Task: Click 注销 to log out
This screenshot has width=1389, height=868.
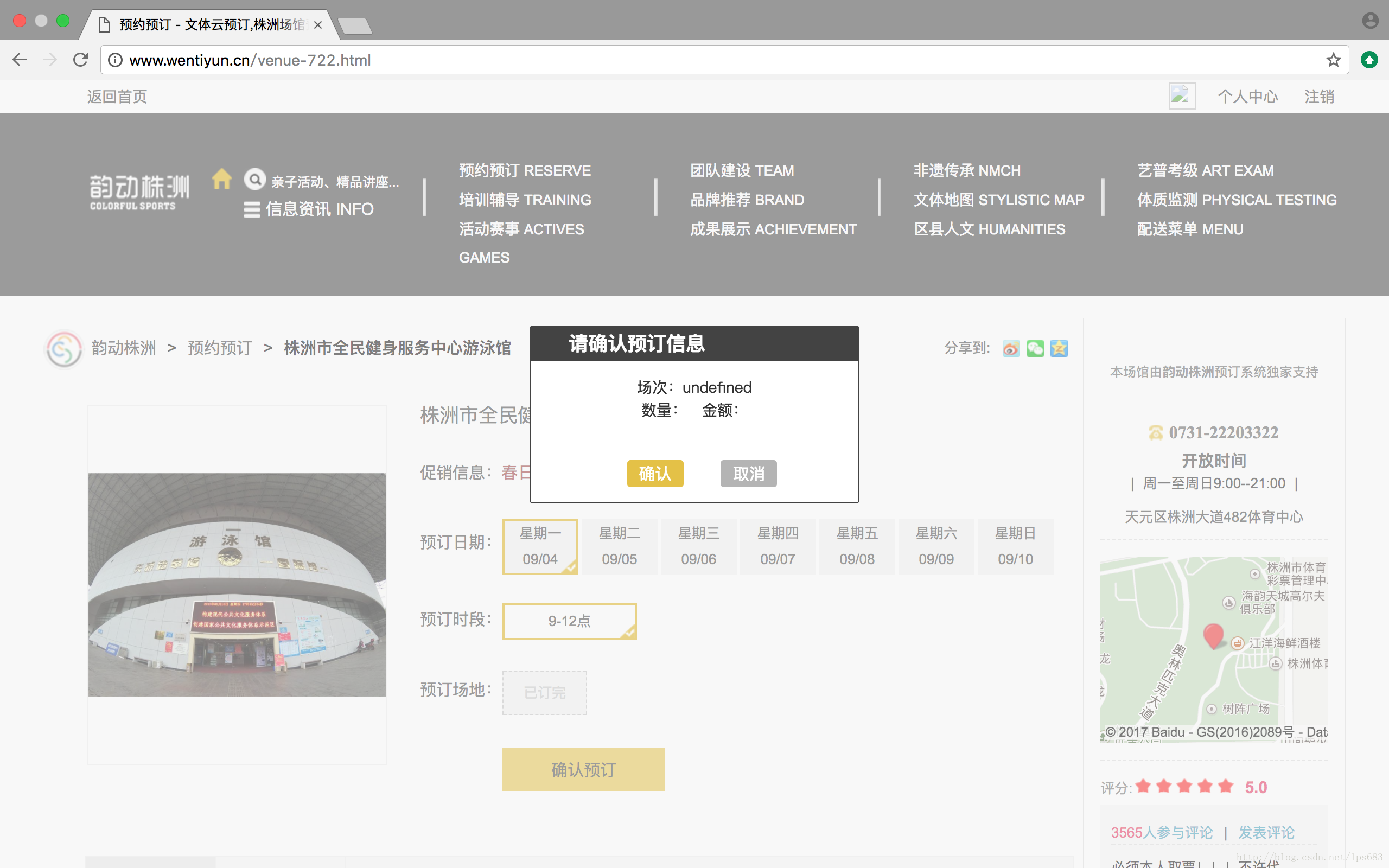Action: click(1319, 97)
